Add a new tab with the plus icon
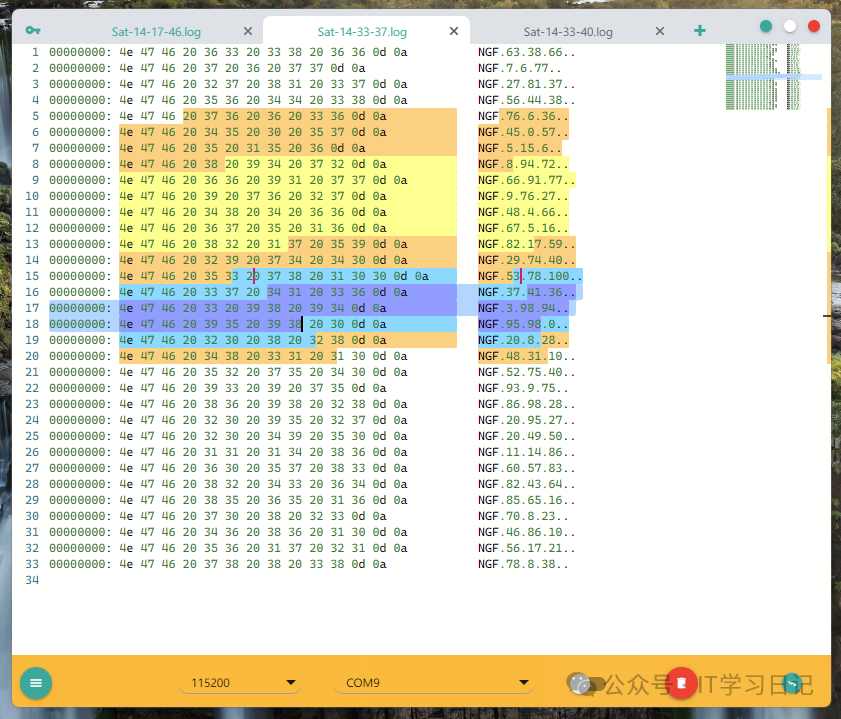 point(700,31)
